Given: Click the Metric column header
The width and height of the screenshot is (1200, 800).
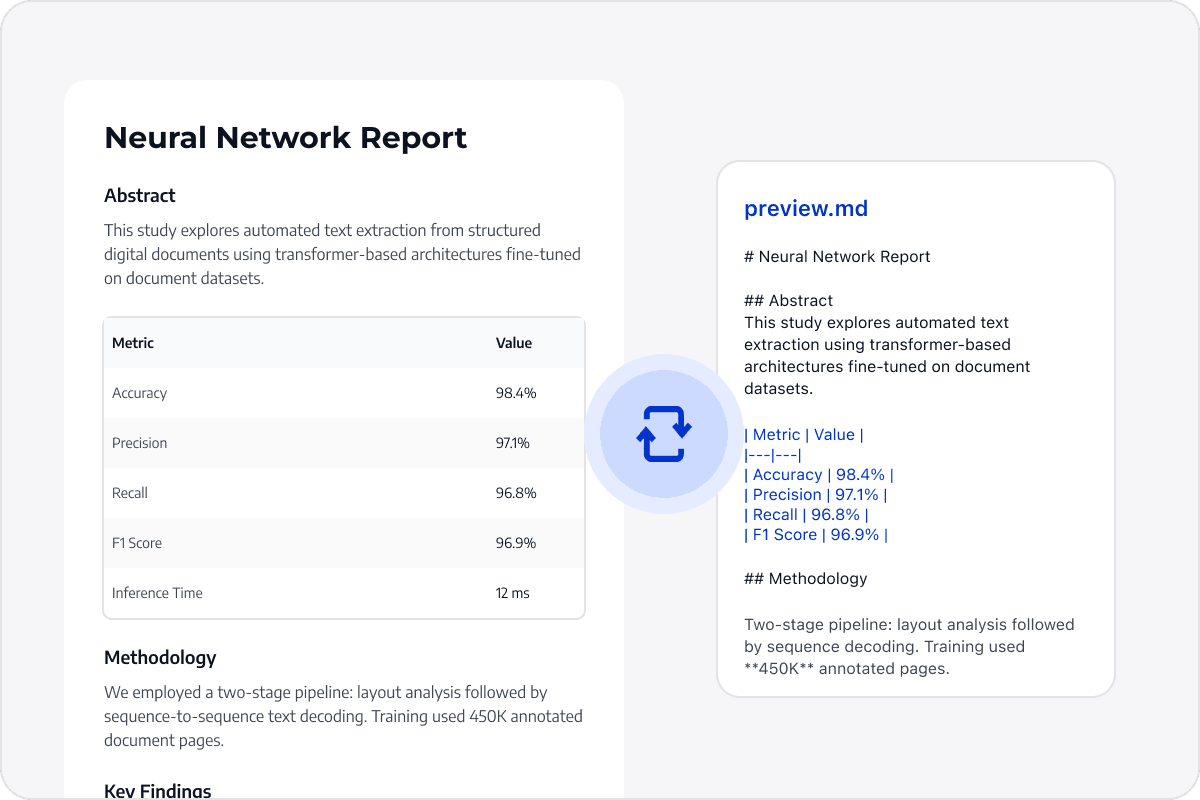Looking at the screenshot, I should [133, 343].
